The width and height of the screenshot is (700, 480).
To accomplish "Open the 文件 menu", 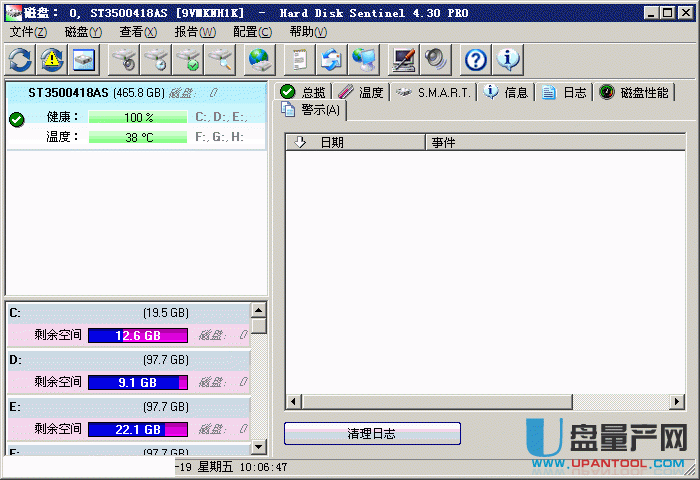I will click(x=28, y=32).
